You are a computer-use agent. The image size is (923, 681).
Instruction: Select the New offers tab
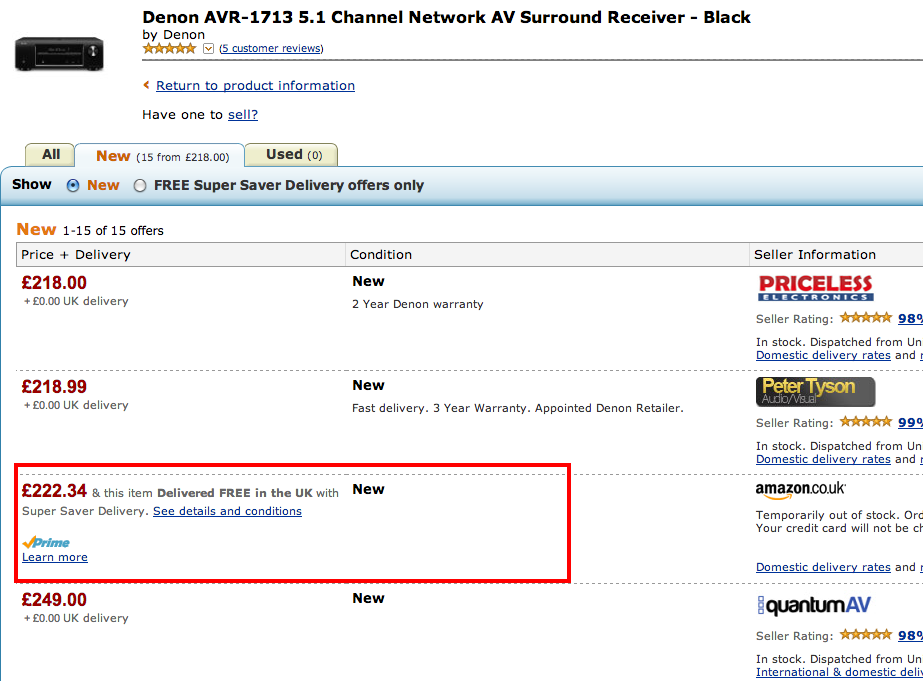160,156
